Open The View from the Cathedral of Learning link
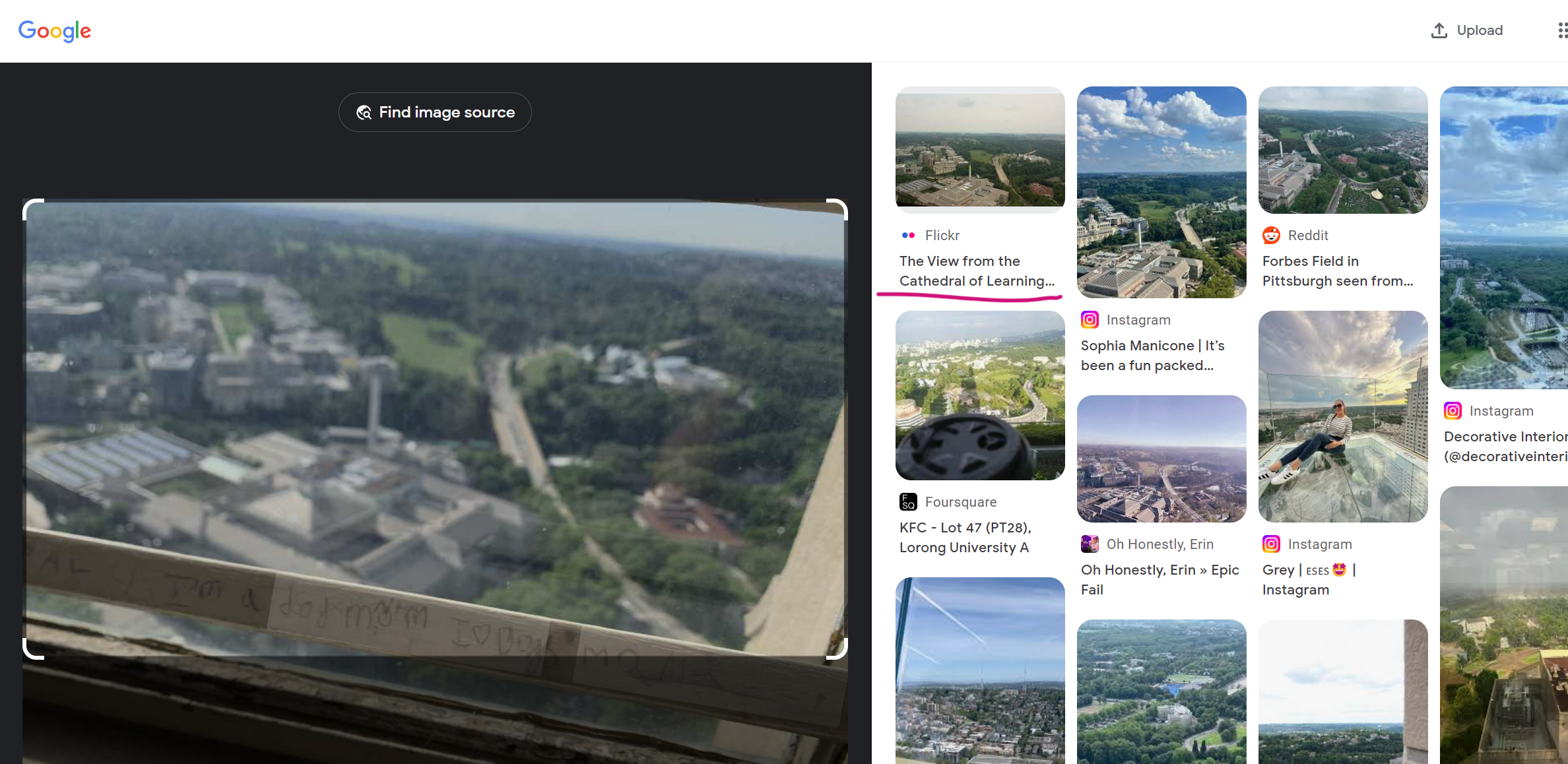 point(977,271)
